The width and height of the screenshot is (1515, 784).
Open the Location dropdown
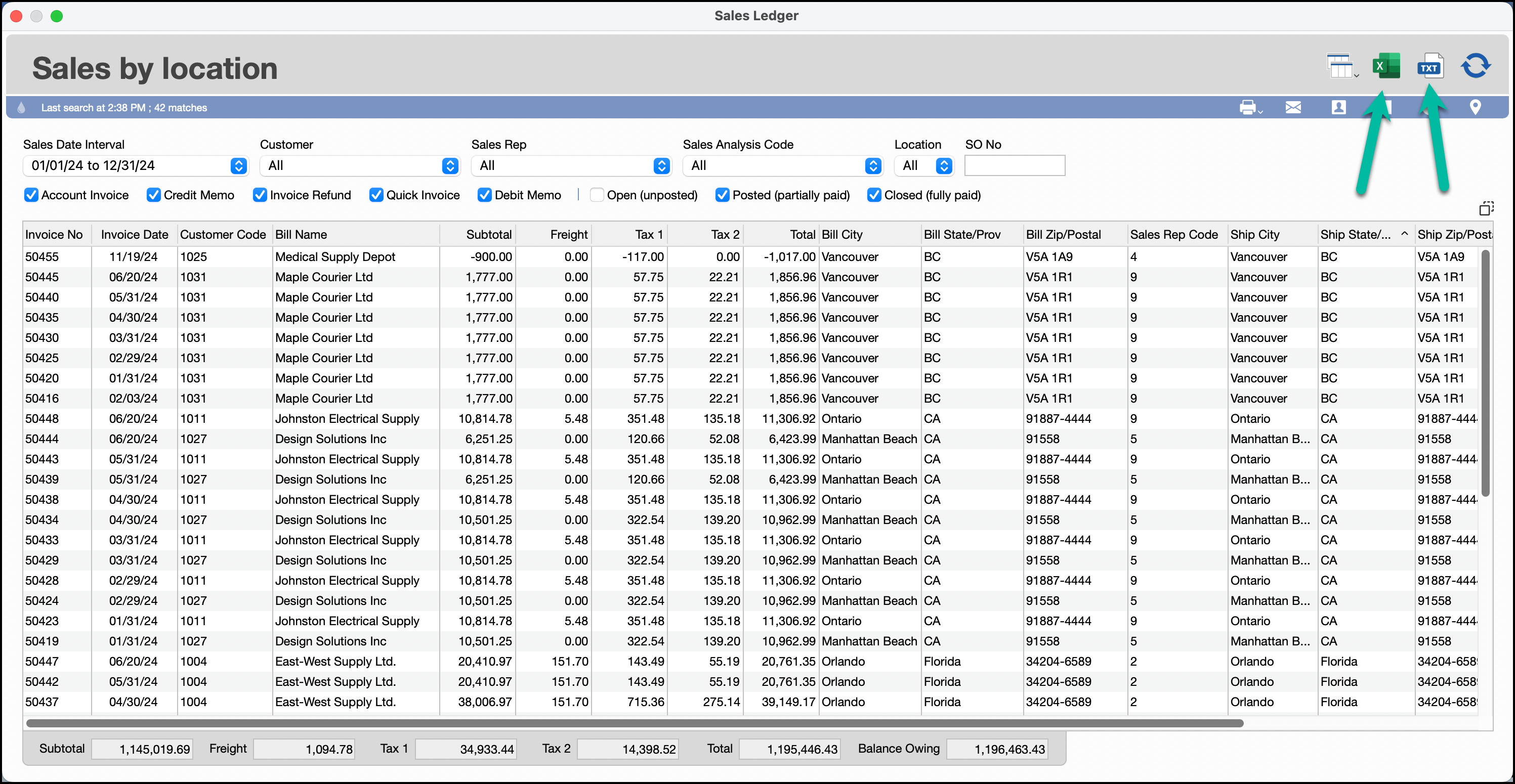click(x=943, y=166)
